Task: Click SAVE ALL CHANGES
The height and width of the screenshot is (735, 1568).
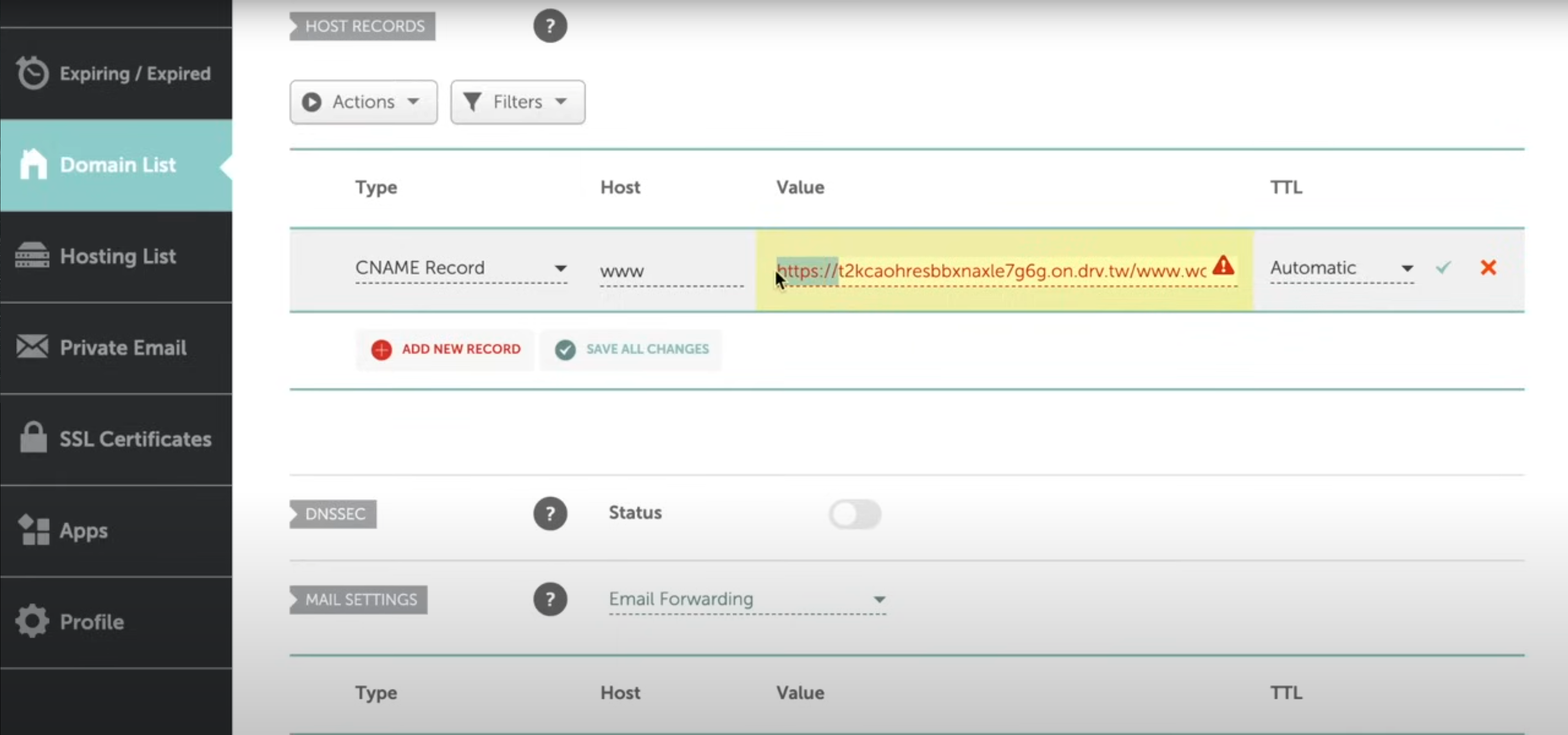Action: pos(631,349)
